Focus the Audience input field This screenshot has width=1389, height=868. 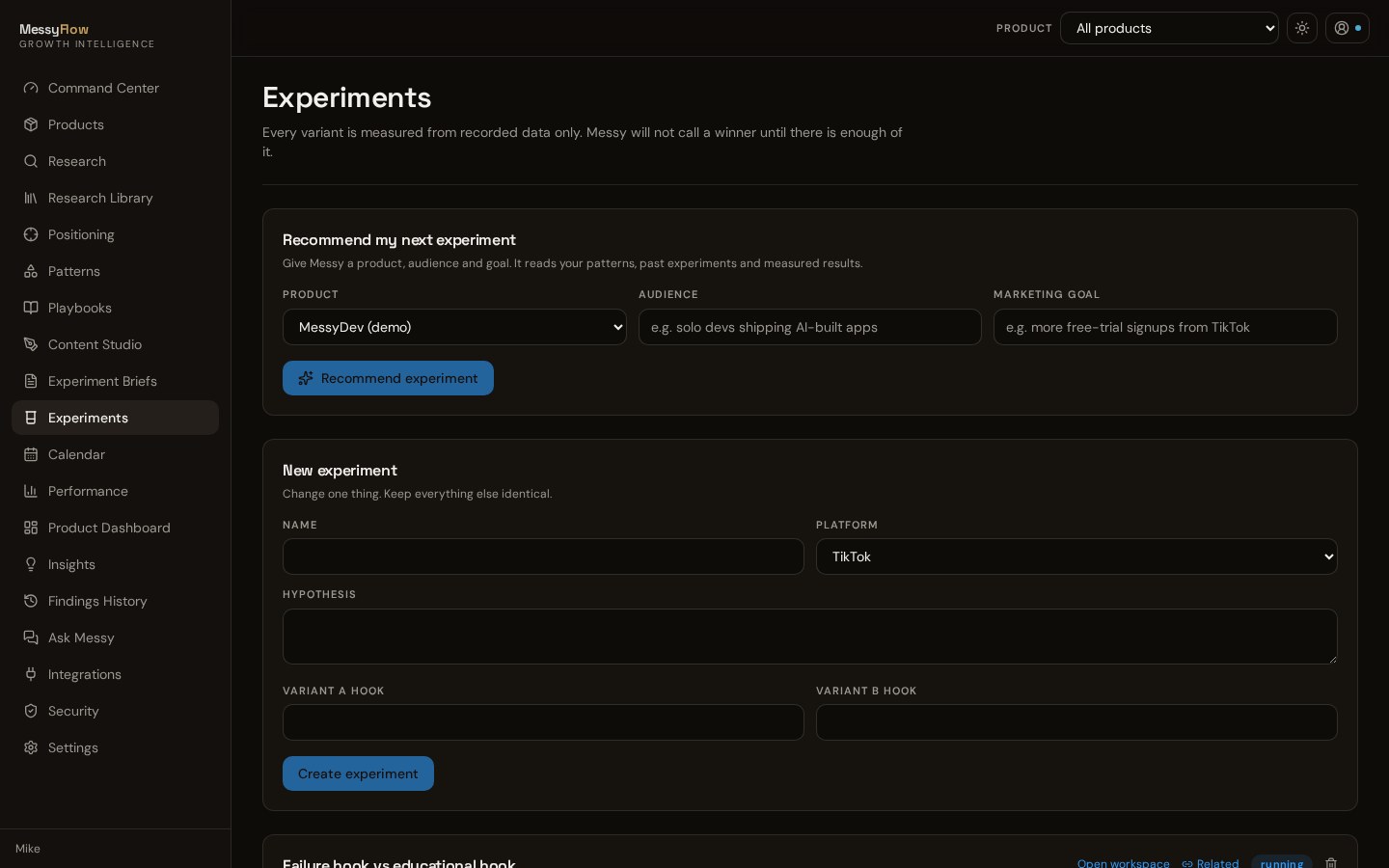tap(810, 327)
